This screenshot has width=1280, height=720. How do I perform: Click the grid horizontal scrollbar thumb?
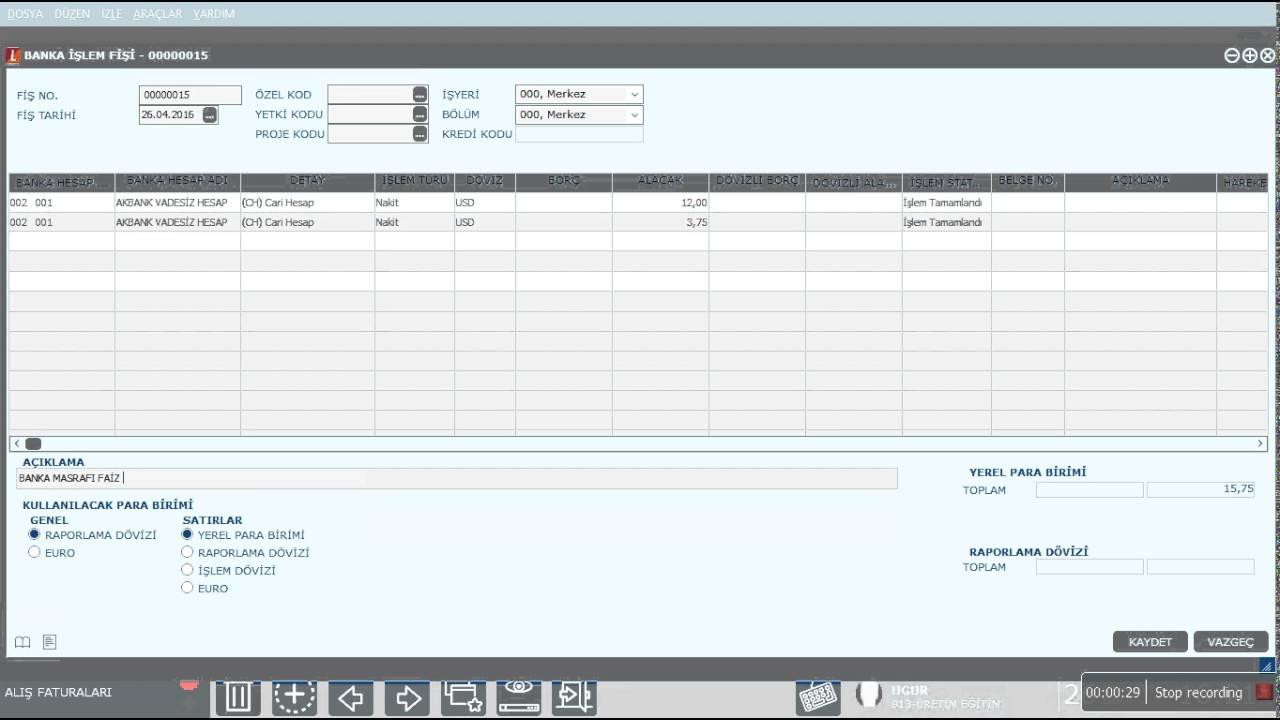(33, 443)
